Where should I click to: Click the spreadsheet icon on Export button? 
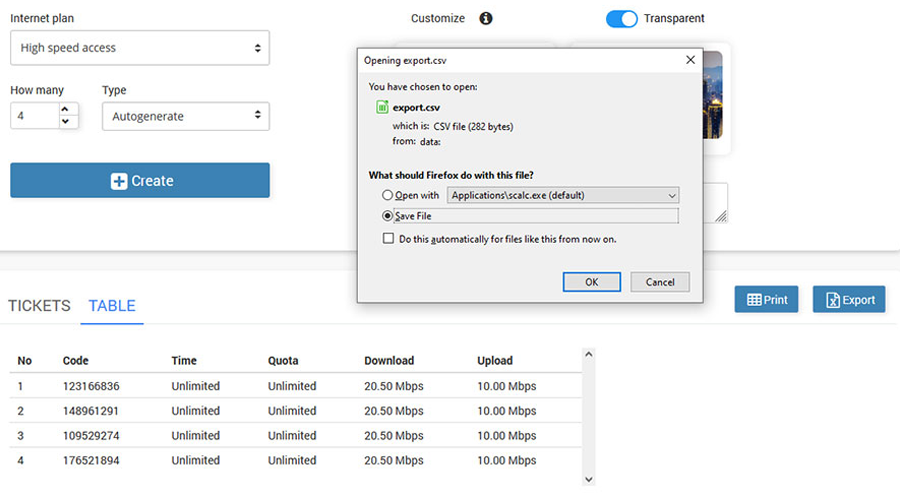[x=832, y=300]
